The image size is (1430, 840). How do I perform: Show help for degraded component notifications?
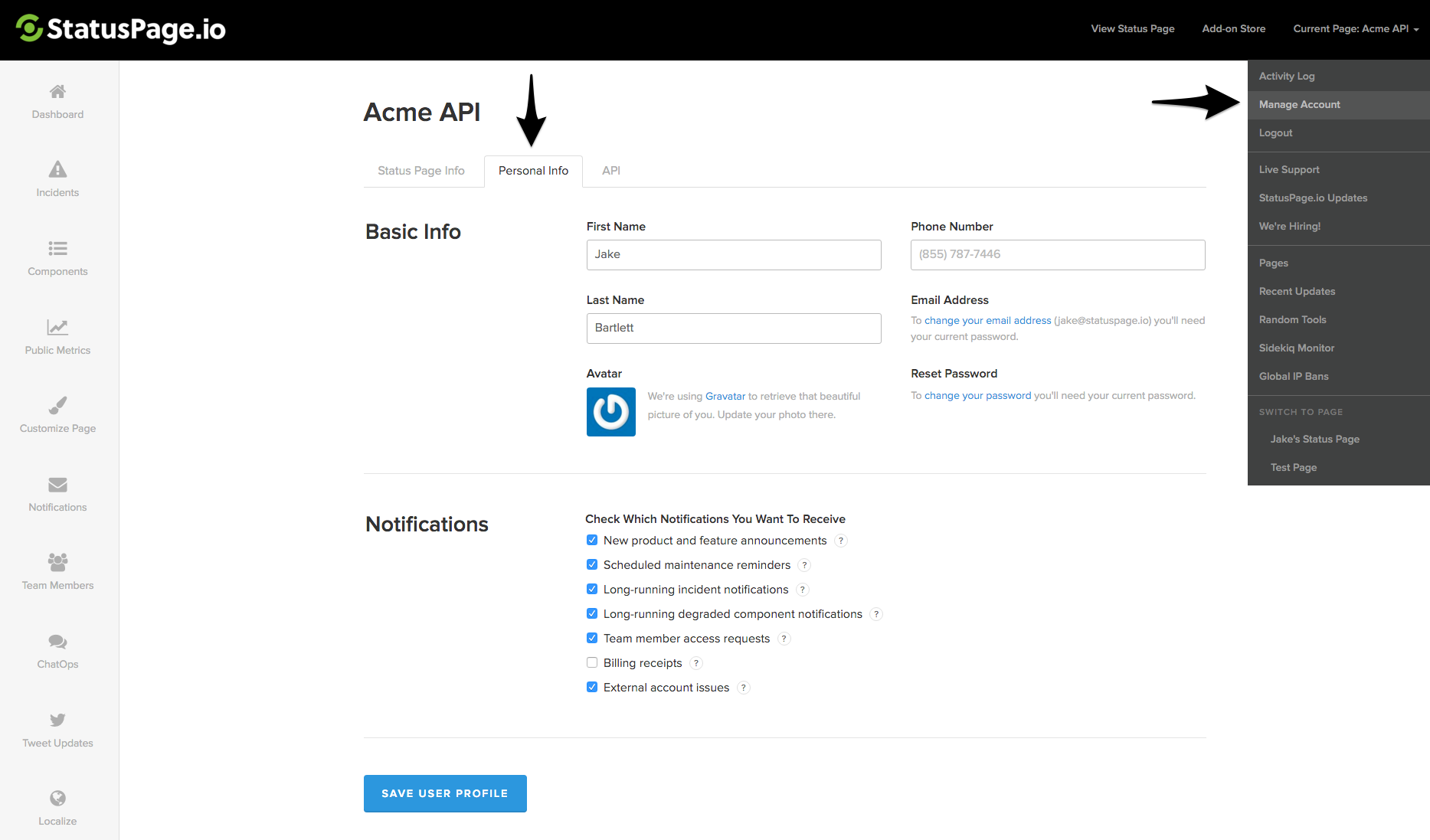(876, 614)
